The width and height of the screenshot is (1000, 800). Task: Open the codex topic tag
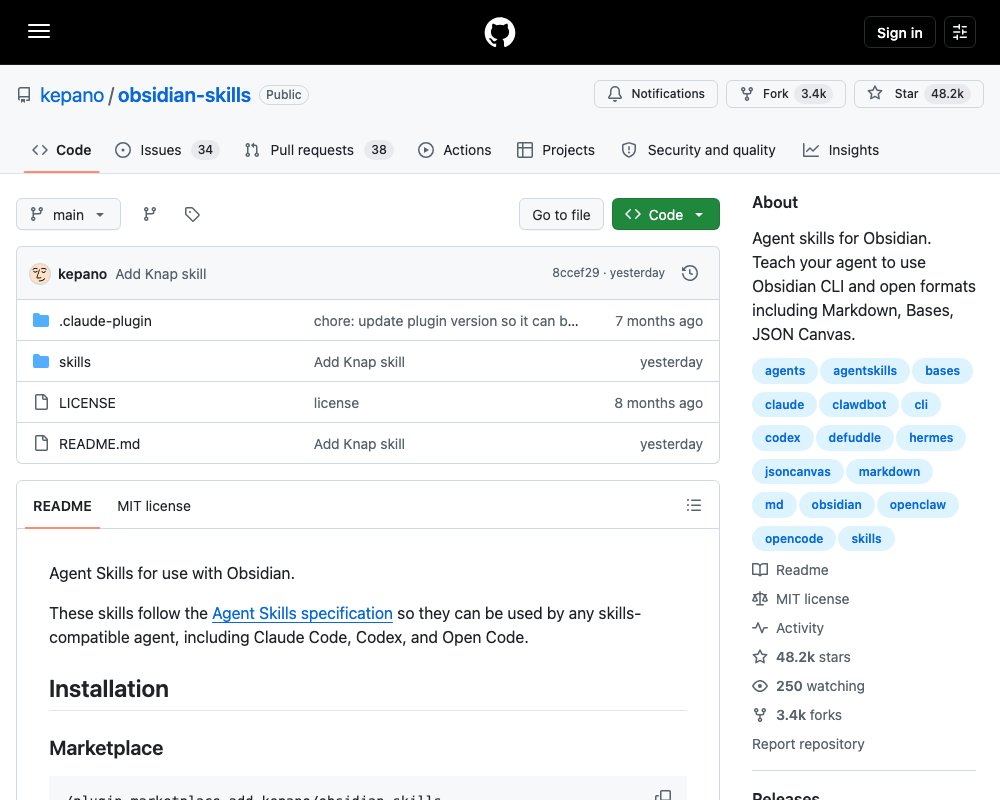click(783, 438)
